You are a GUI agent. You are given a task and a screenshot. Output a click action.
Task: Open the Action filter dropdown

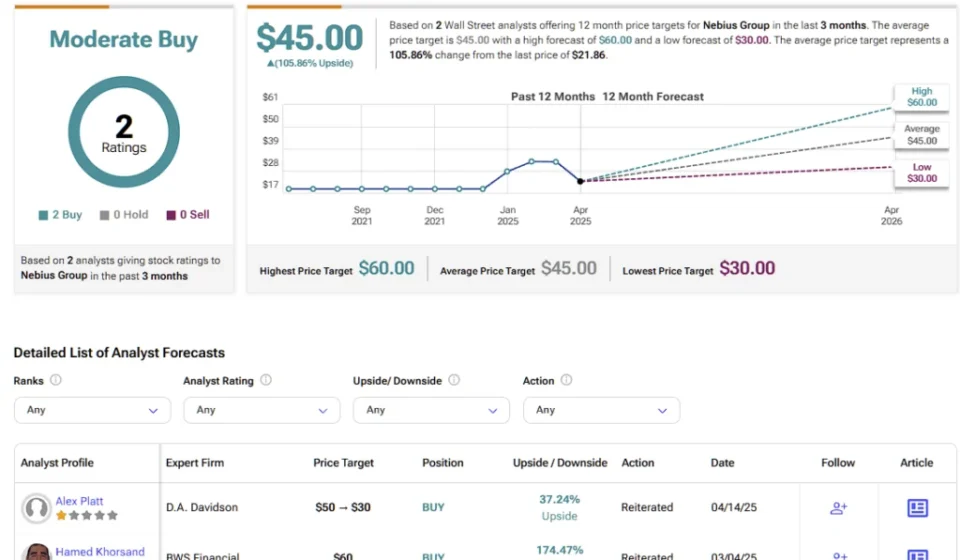pos(601,410)
